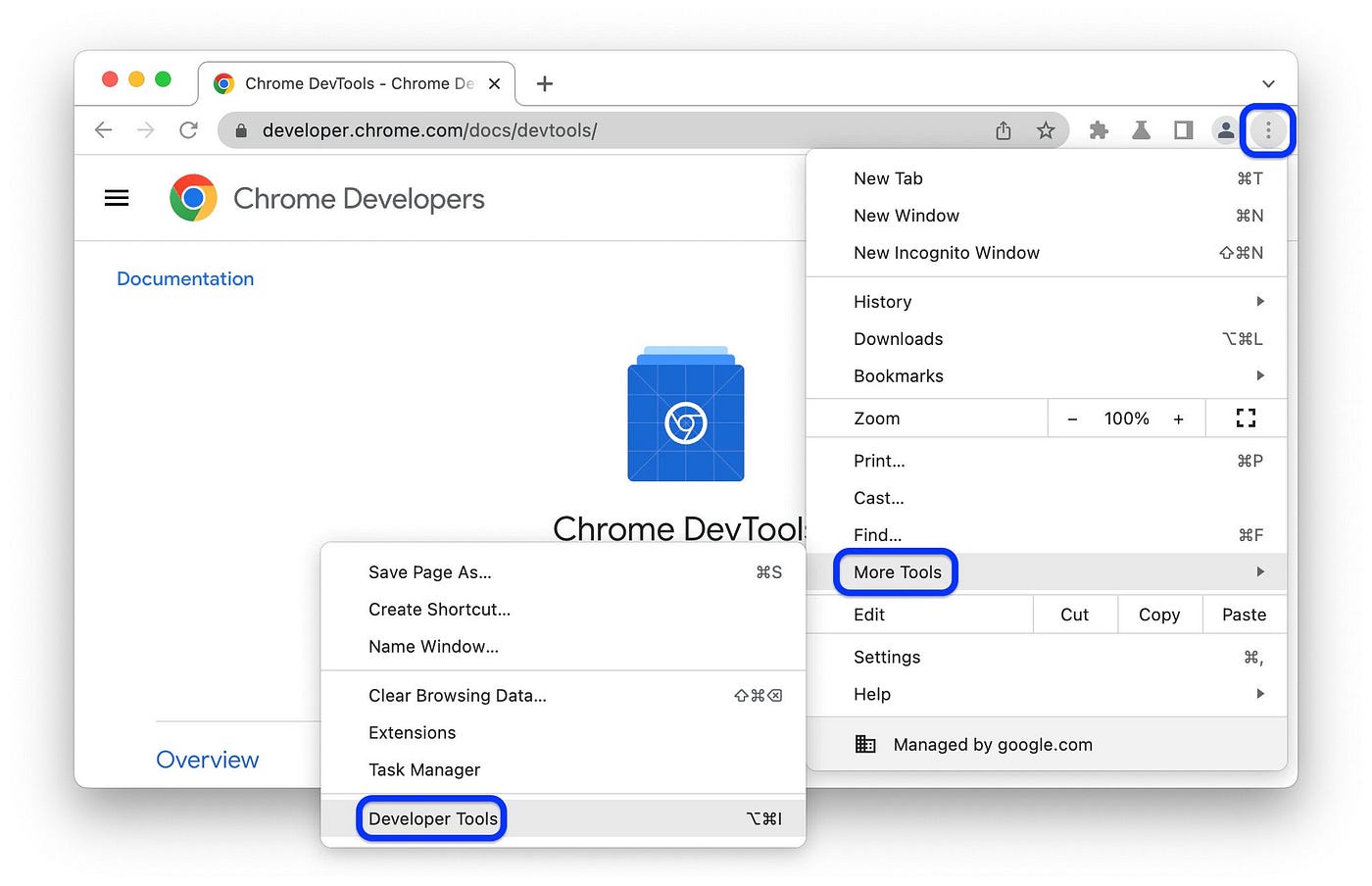Screen dimensions: 1372x886
Task: Toggle the side panel icon
Action: coord(1184,130)
